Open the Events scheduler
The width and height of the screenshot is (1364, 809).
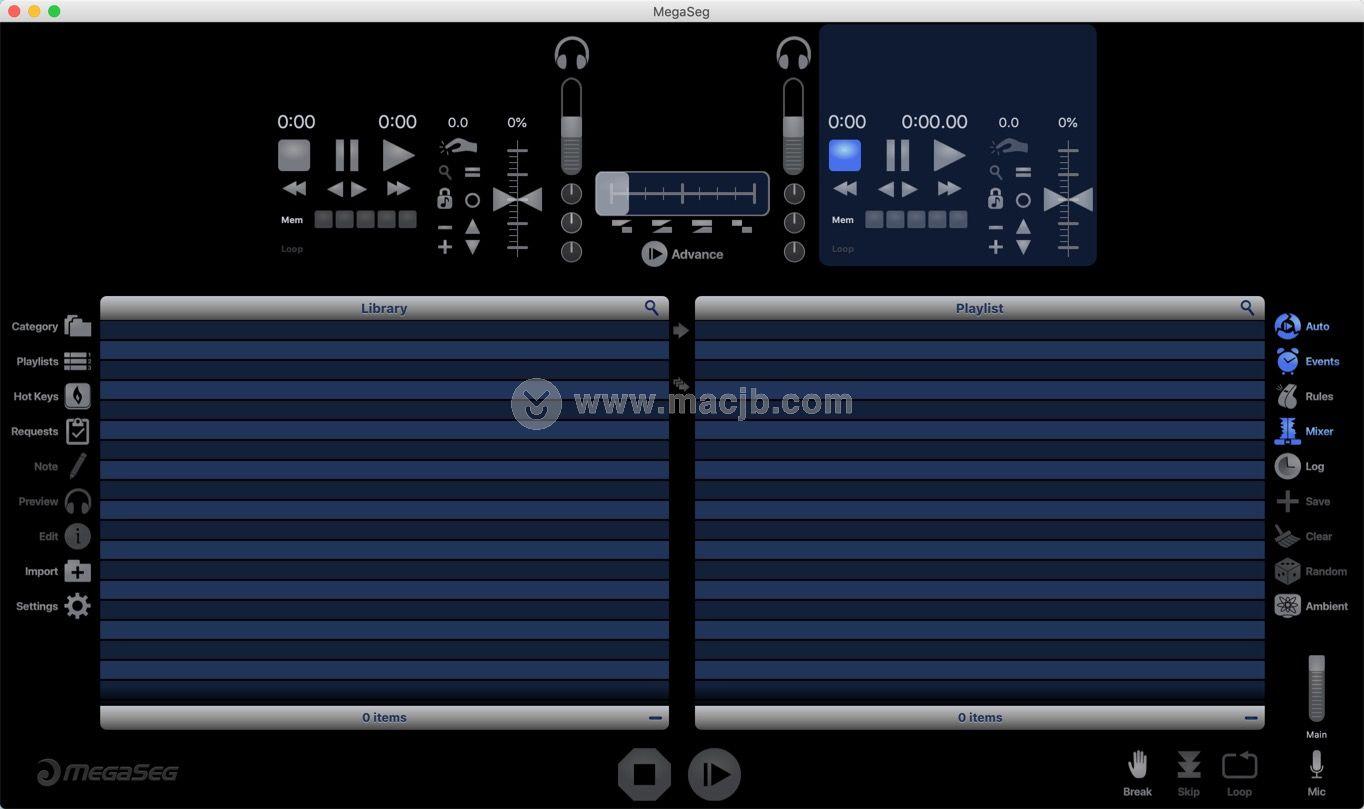click(x=1288, y=361)
